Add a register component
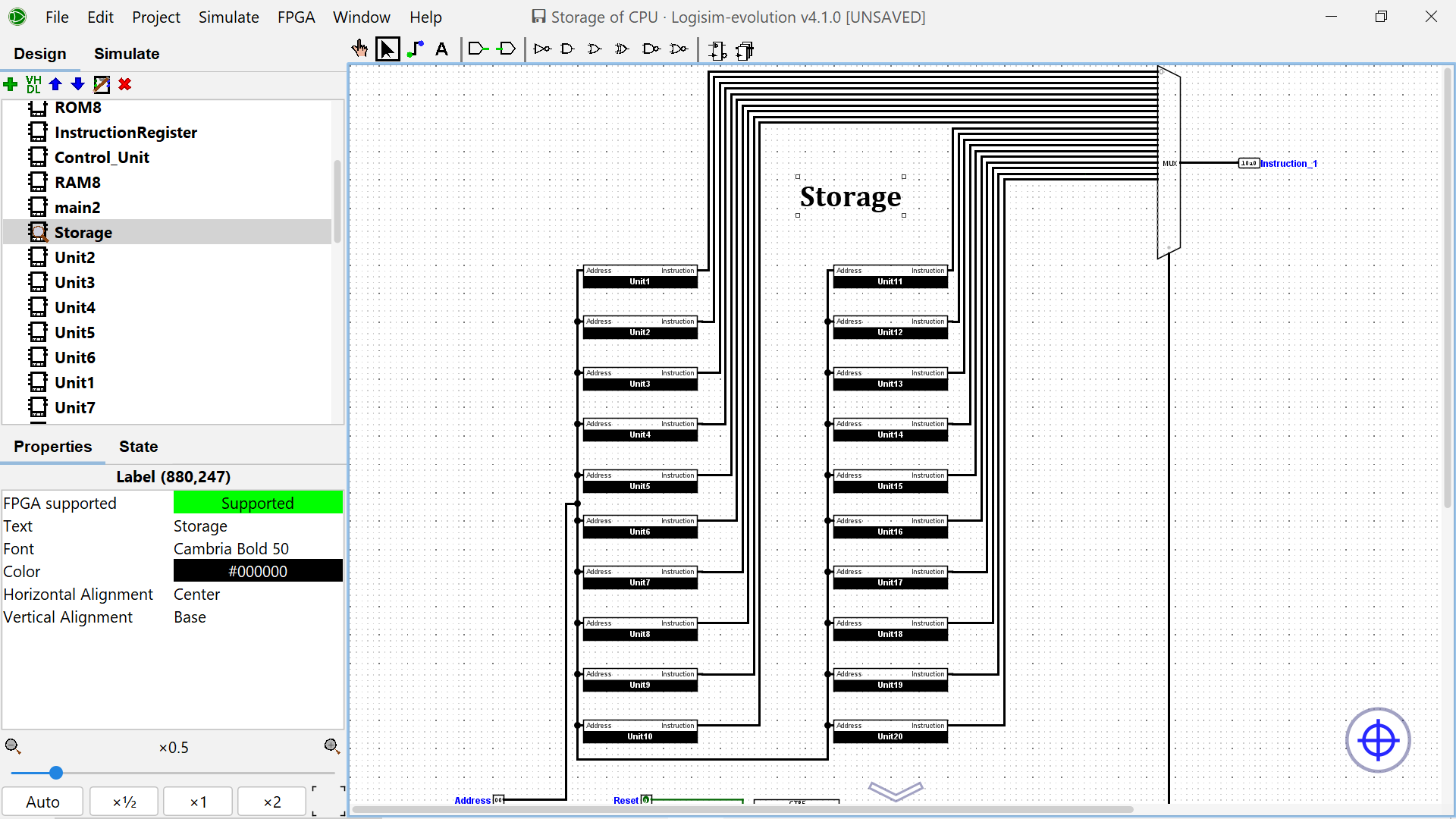Image resolution: width=1456 pixels, height=819 pixels. 745,50
